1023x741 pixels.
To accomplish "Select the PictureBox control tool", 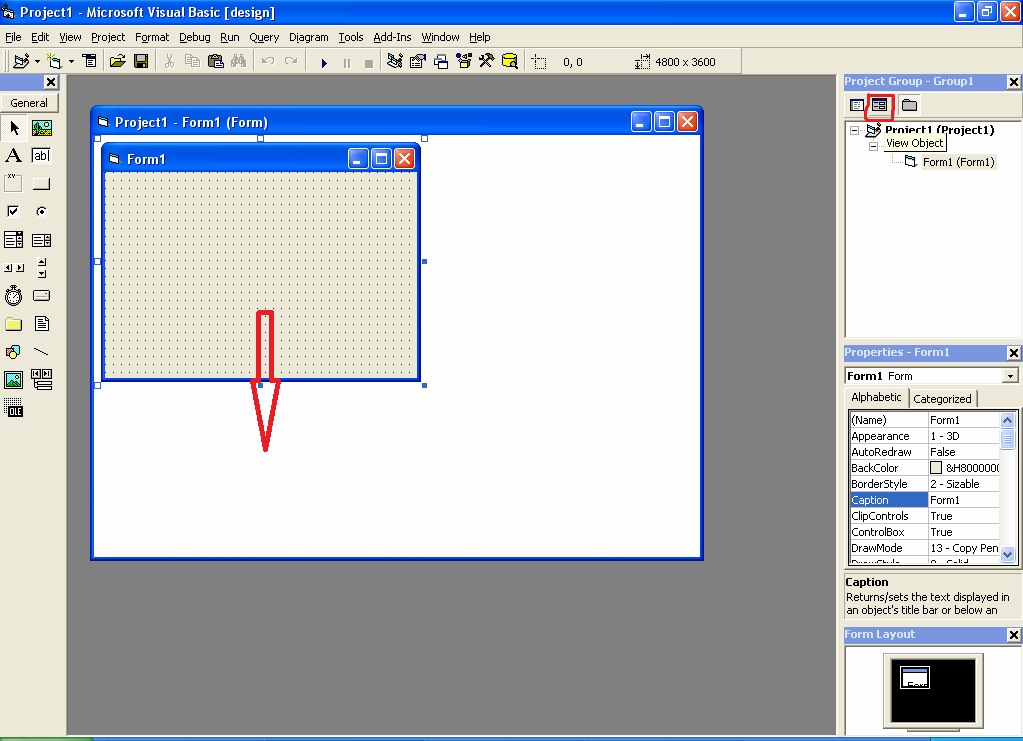I will click(41, 128).
